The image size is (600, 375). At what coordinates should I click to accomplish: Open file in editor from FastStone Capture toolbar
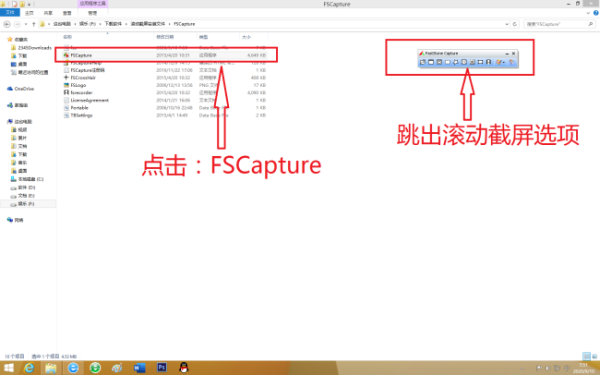(423, 62)
